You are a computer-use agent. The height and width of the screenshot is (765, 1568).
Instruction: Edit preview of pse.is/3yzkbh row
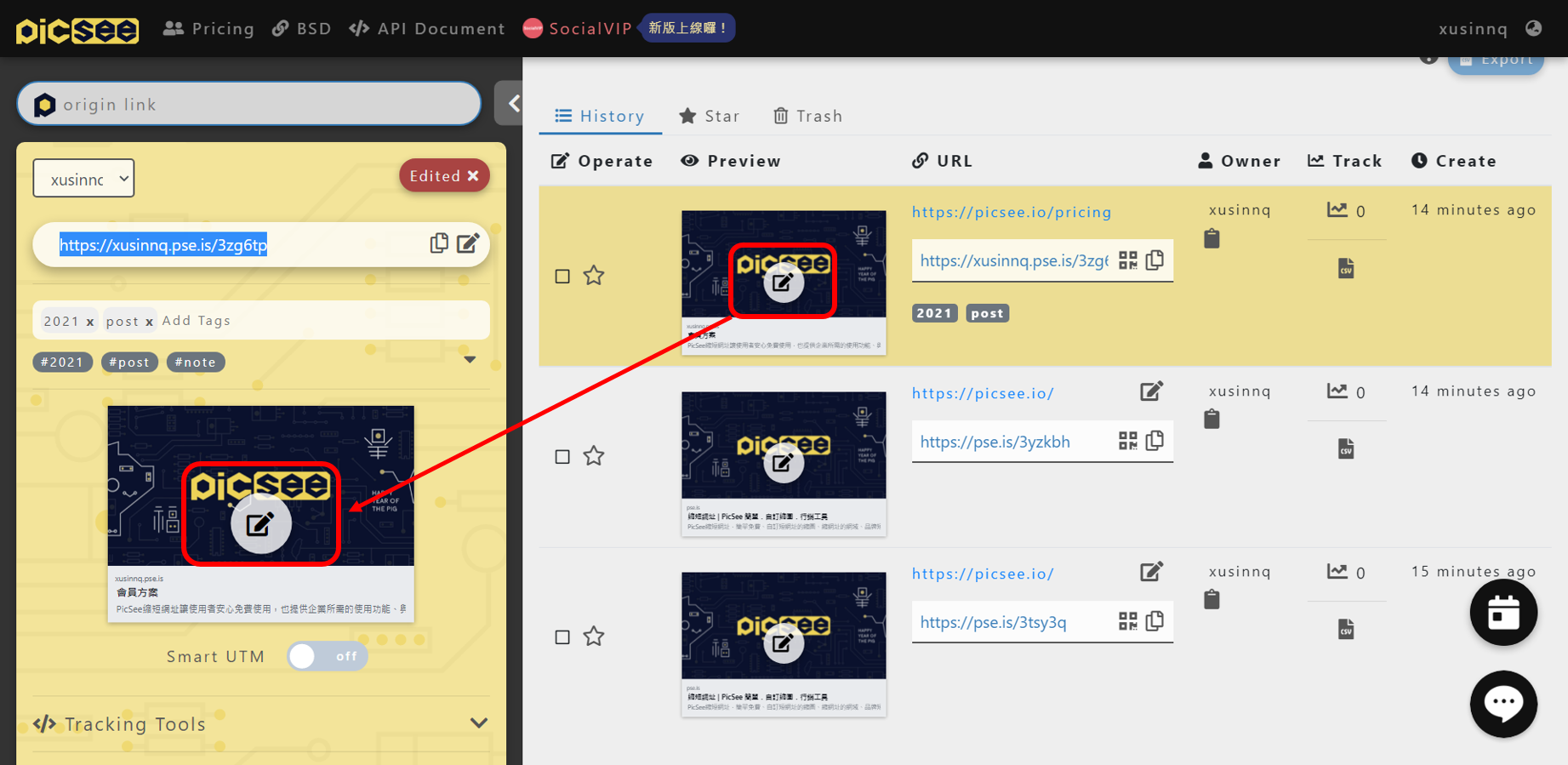pyautogui.click(x=783, y=463)
